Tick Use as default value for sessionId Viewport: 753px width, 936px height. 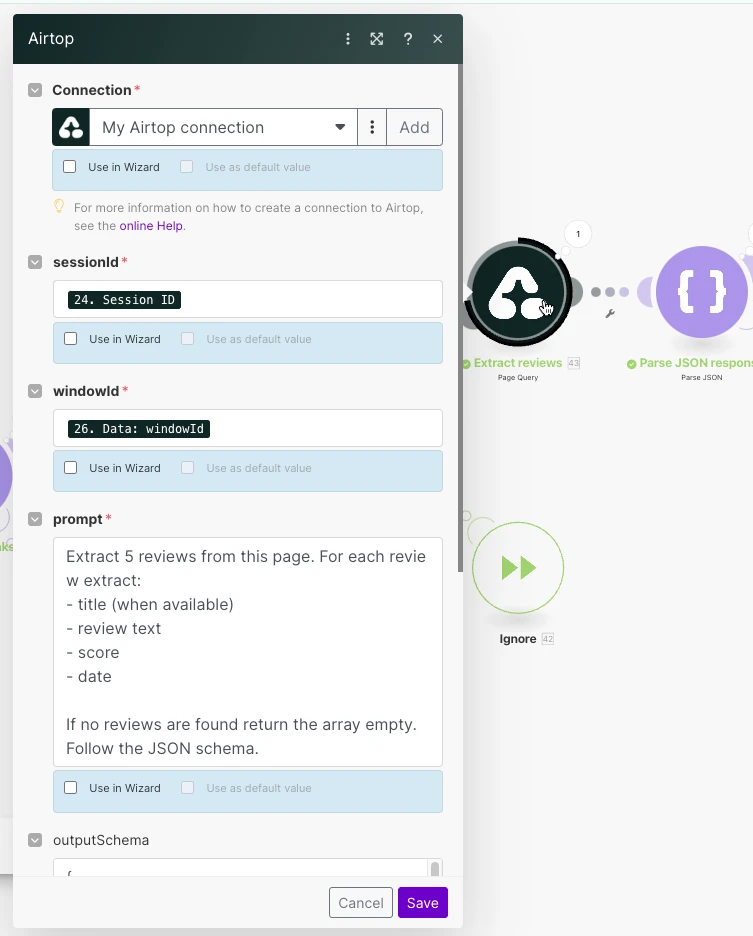[188, 339]
